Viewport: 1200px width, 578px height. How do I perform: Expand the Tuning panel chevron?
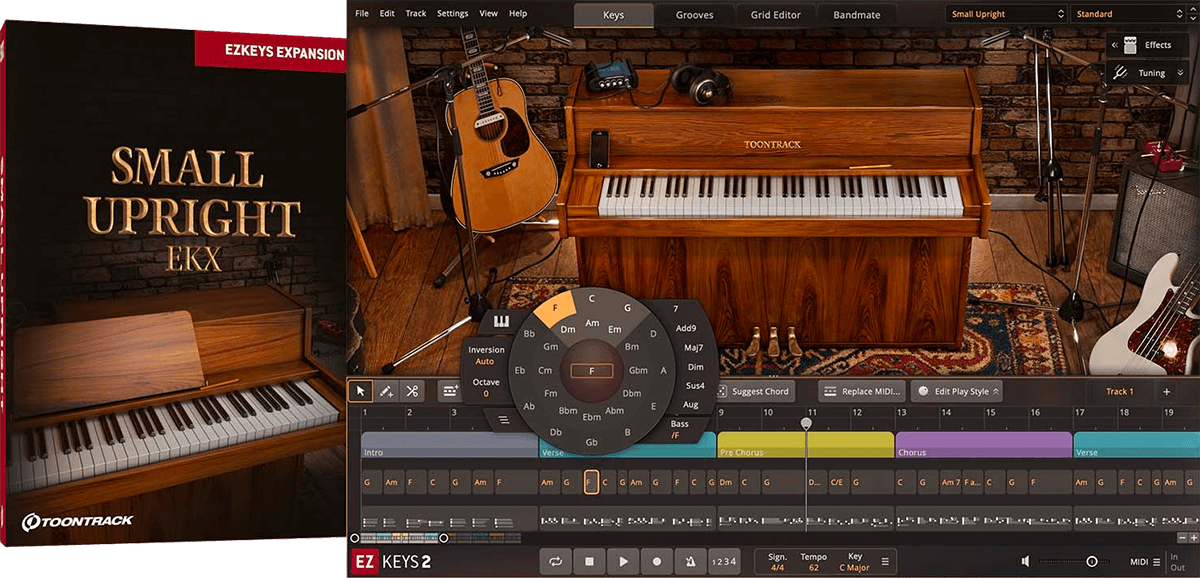(1181, 73)
